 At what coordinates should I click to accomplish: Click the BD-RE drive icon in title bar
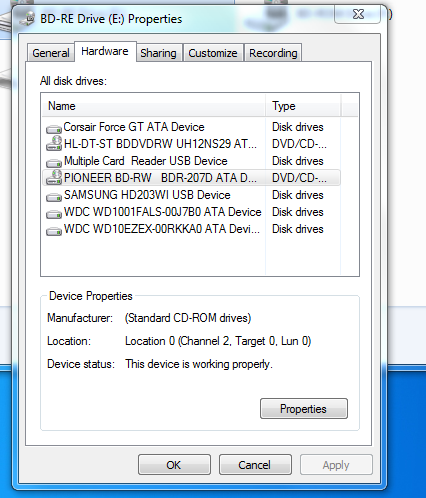27,18
